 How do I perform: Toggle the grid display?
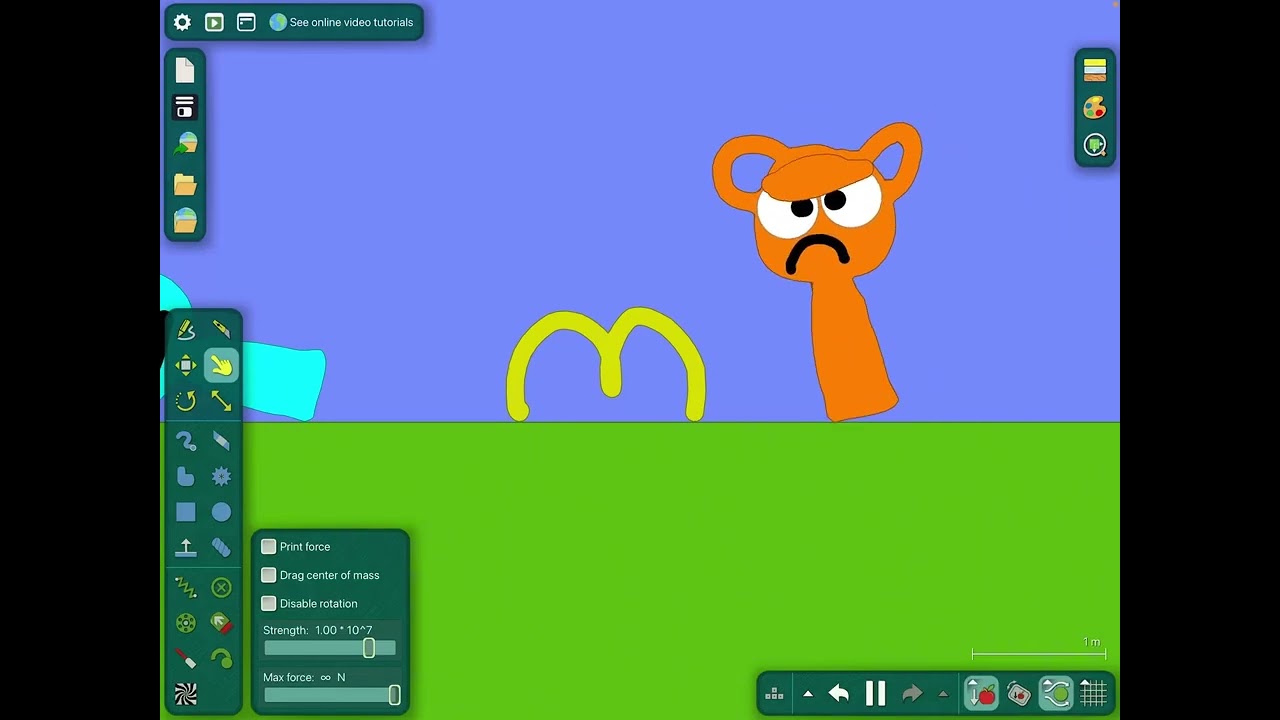pos(1093,693)
